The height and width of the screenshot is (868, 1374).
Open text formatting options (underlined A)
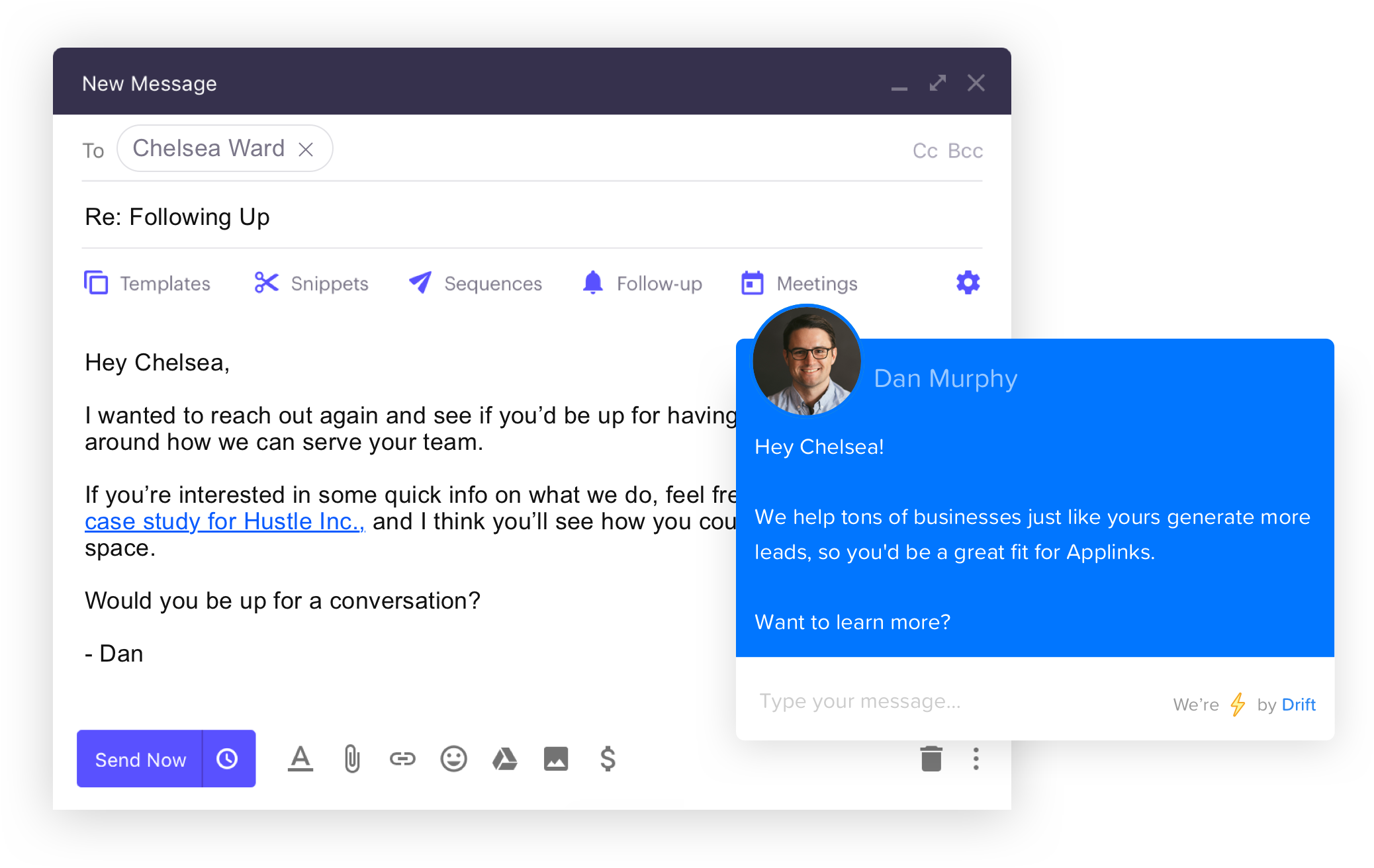(x=300, y=759)
